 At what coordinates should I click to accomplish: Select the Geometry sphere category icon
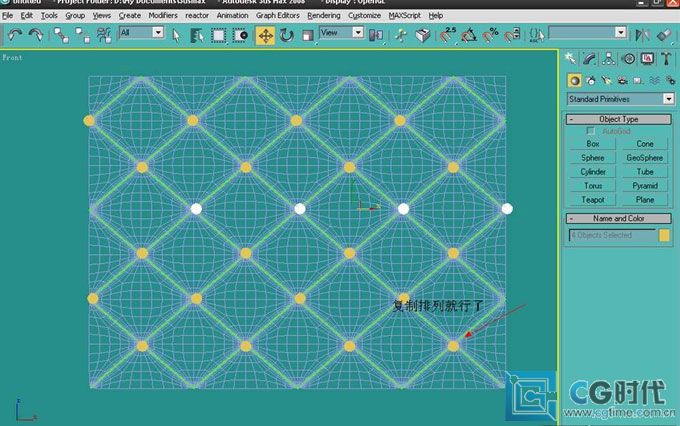tap(575, 80)
